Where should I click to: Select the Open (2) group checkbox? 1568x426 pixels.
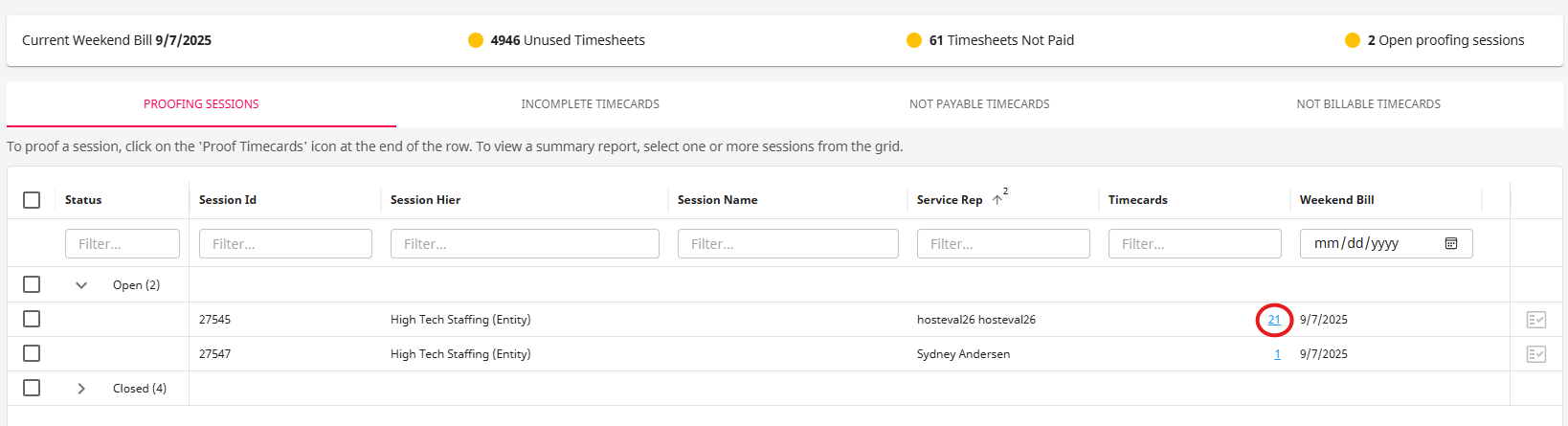32,285
